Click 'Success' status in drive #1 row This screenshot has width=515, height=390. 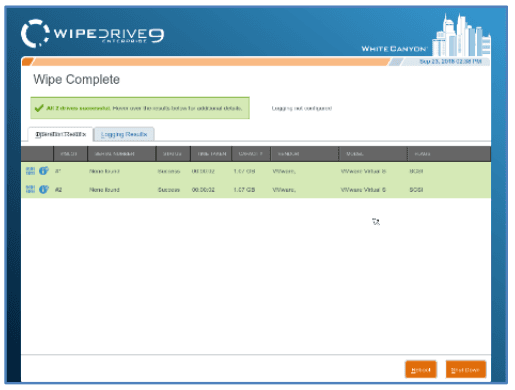[169, 171]
